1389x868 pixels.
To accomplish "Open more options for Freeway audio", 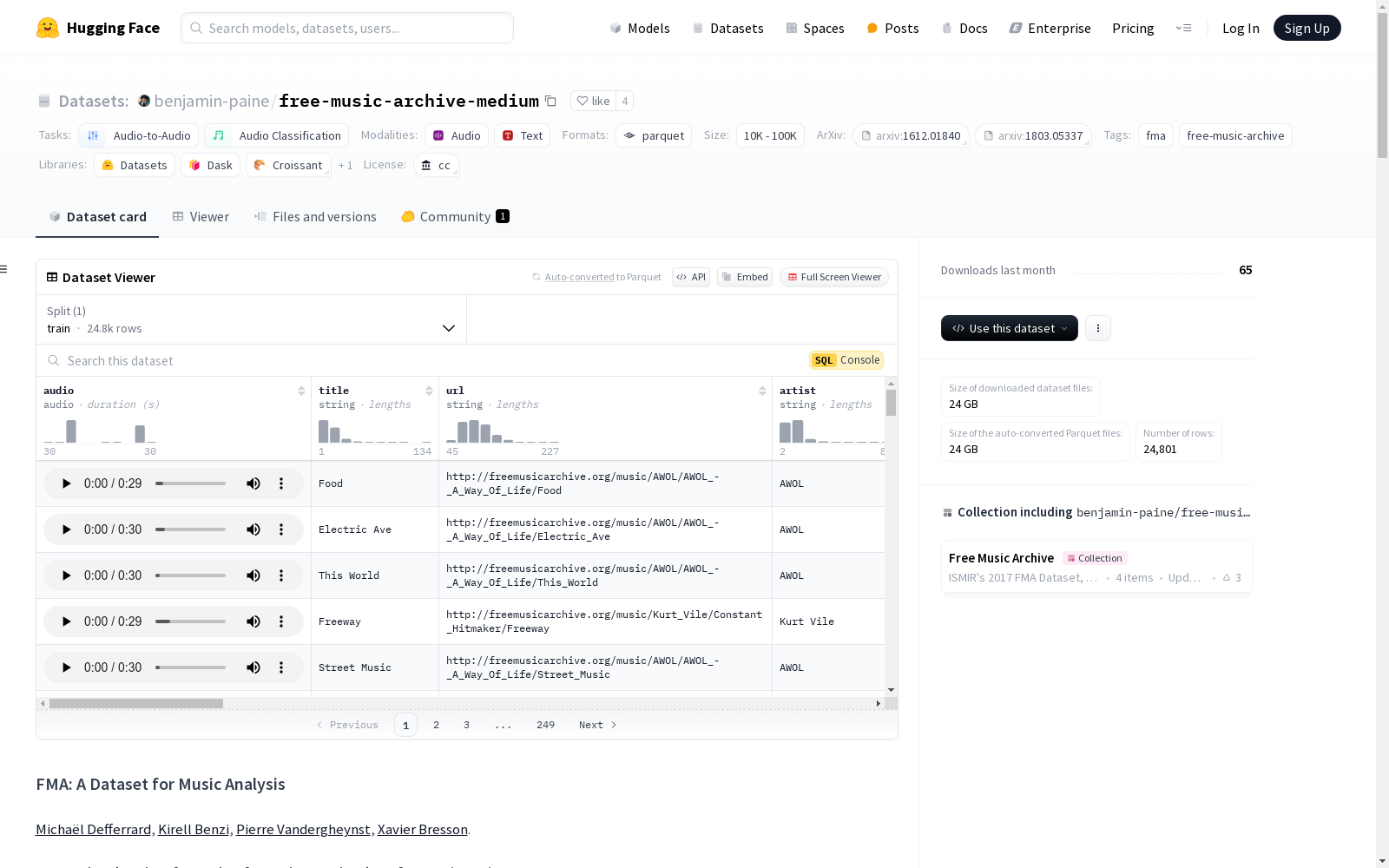I will 281,621.
